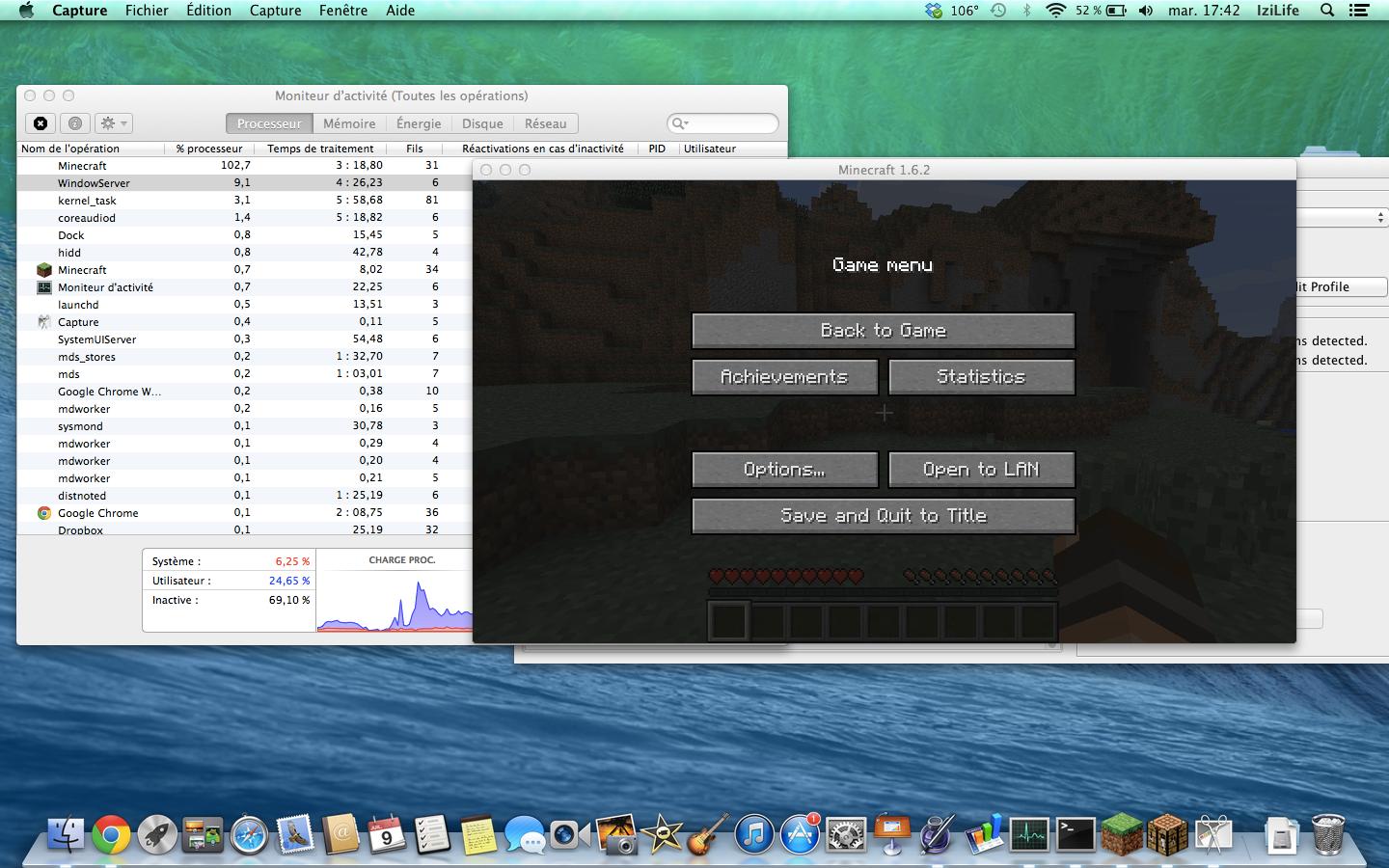The height and width of the screenshot is (868, 1389).
Task: Open the Fenêtre menu
Action: 343,11
